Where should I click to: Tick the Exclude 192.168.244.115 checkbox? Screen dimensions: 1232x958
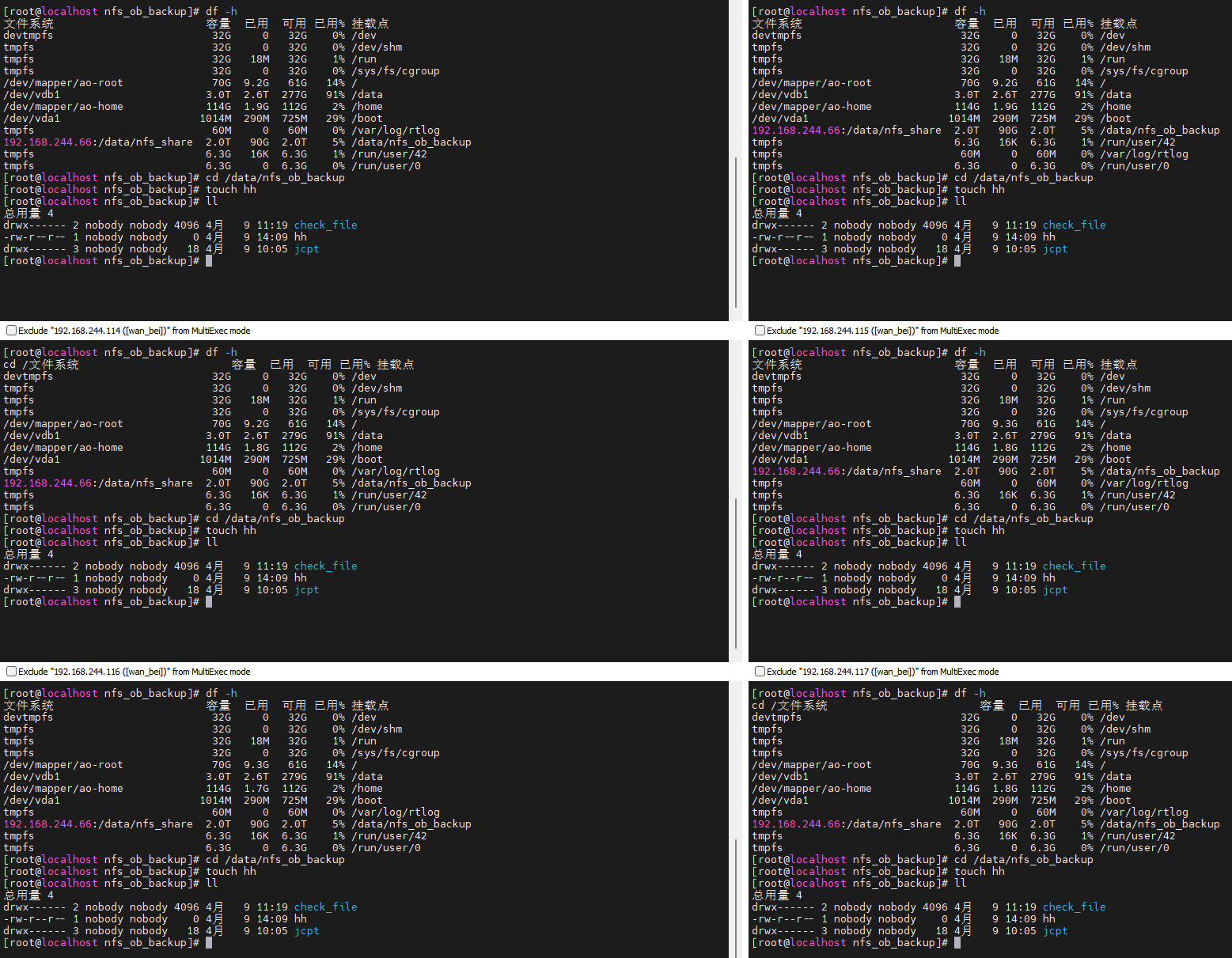click(760, 331)
